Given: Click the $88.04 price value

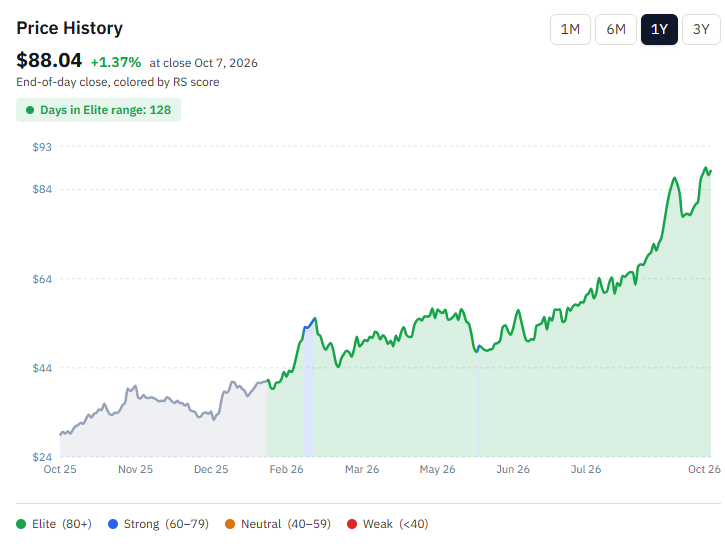Looking at the screenshot, I should (49, 61).
